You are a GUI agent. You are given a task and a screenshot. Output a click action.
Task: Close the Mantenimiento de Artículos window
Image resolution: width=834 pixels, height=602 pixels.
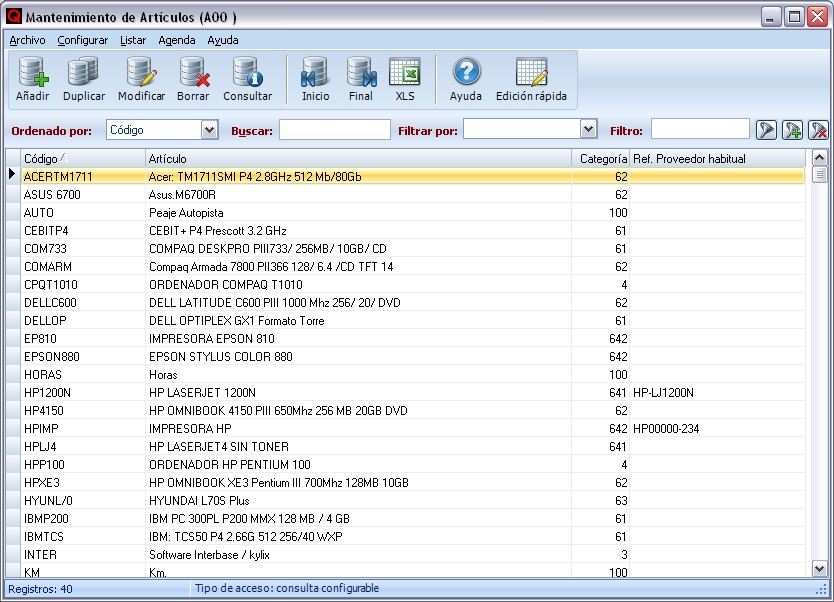tap(818, 16)
